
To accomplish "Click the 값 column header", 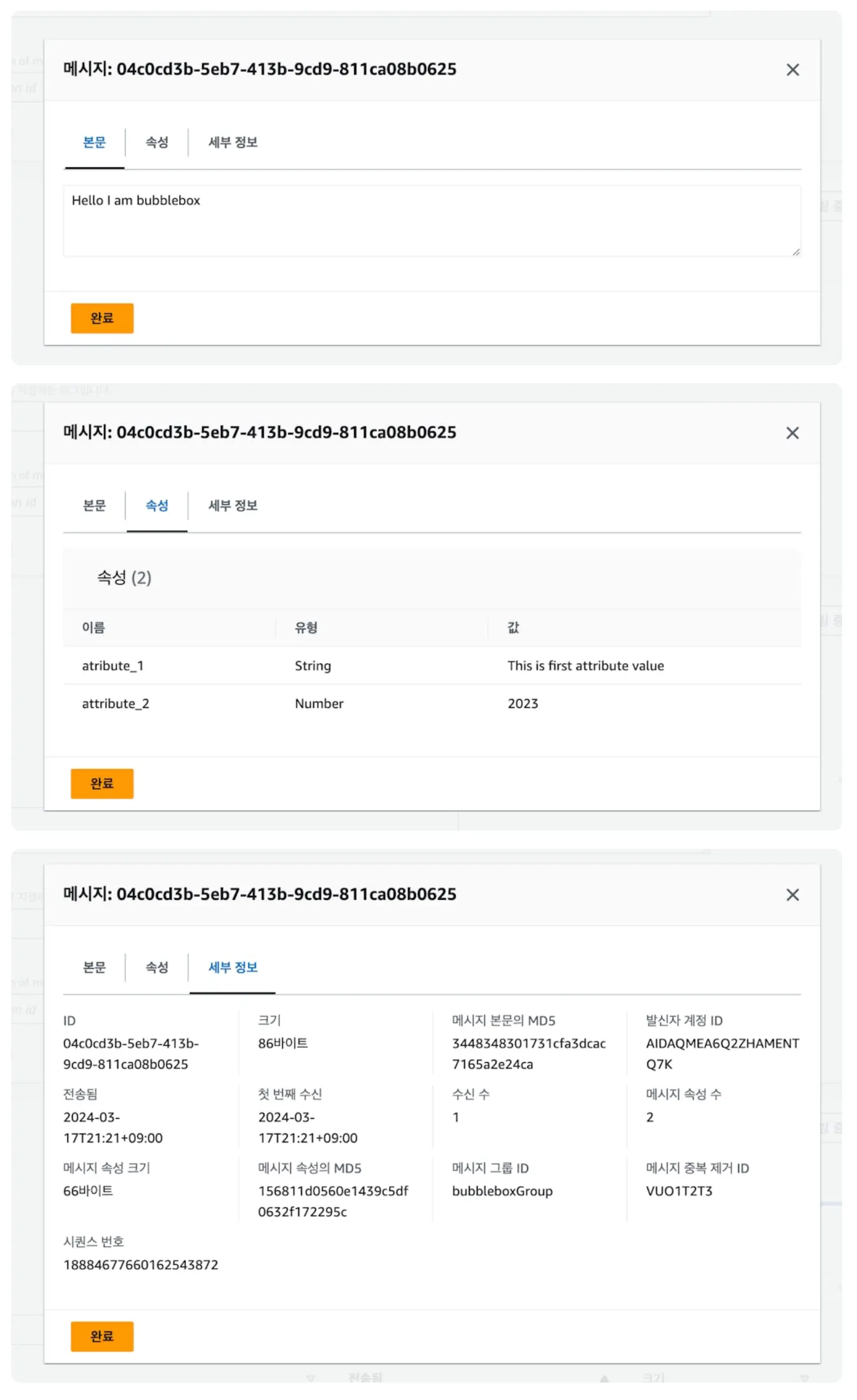I will click(x=513, y=627).
